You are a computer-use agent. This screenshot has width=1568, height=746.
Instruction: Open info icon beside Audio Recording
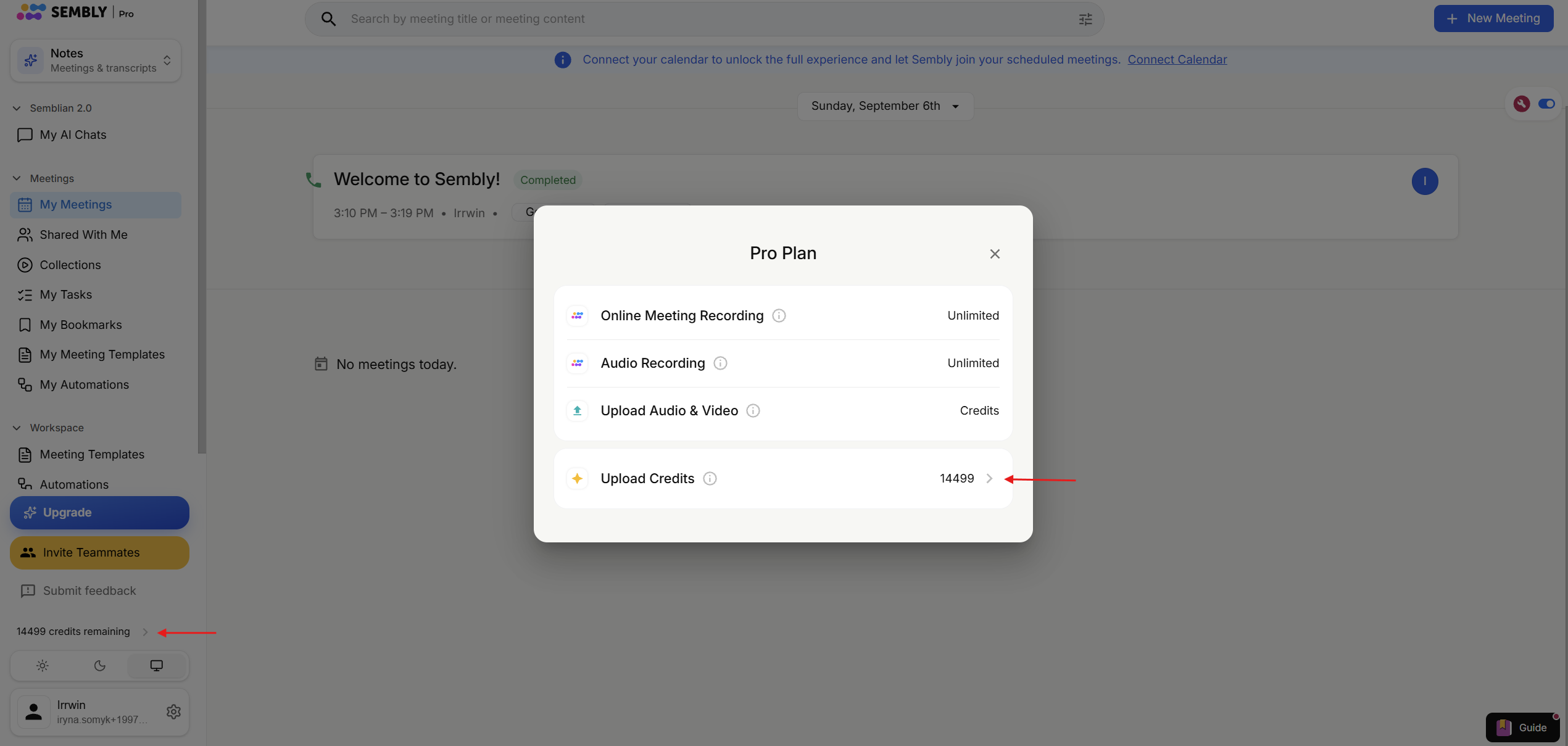720,363
